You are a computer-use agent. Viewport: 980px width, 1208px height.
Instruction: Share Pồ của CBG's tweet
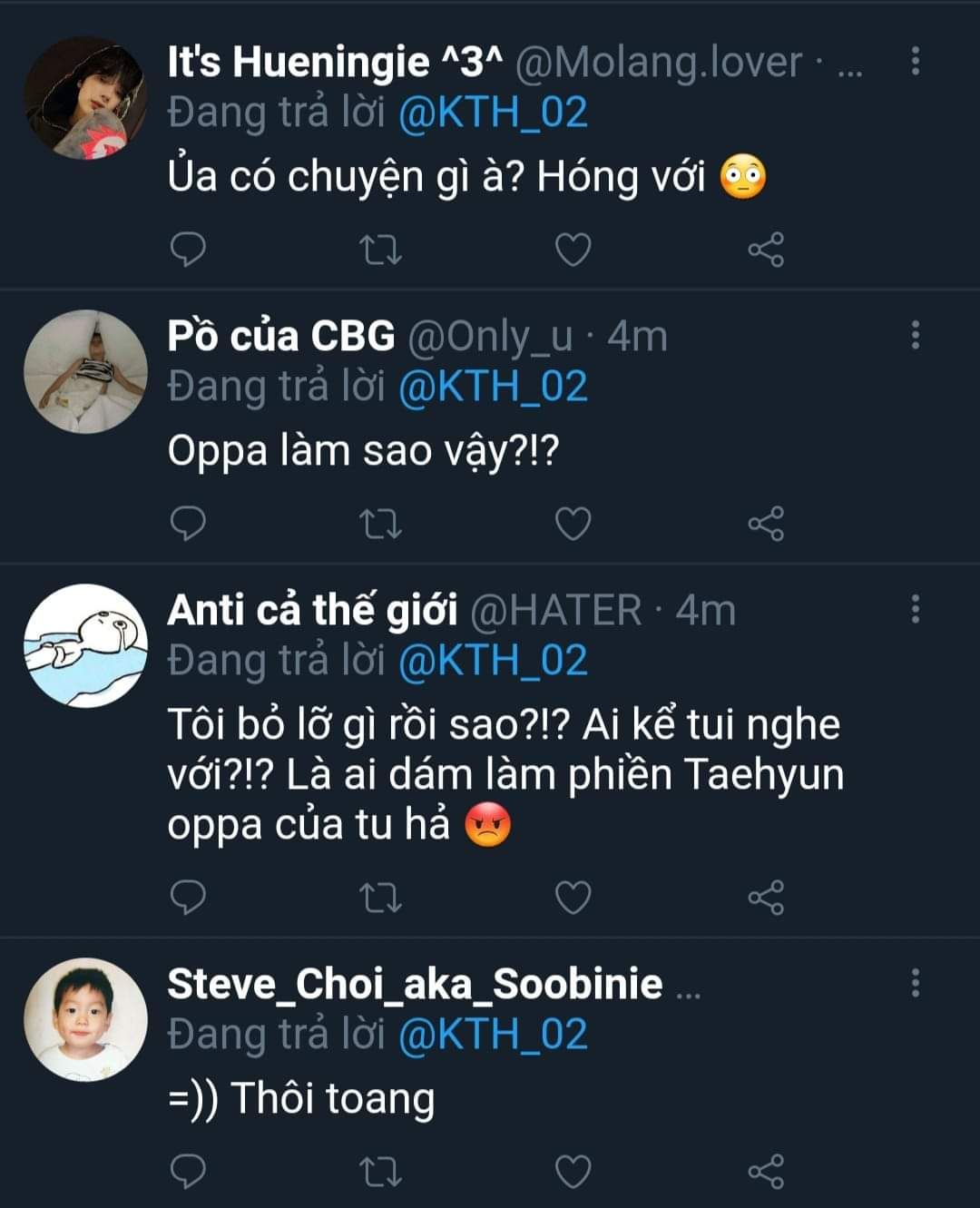(x=766, y=524)
